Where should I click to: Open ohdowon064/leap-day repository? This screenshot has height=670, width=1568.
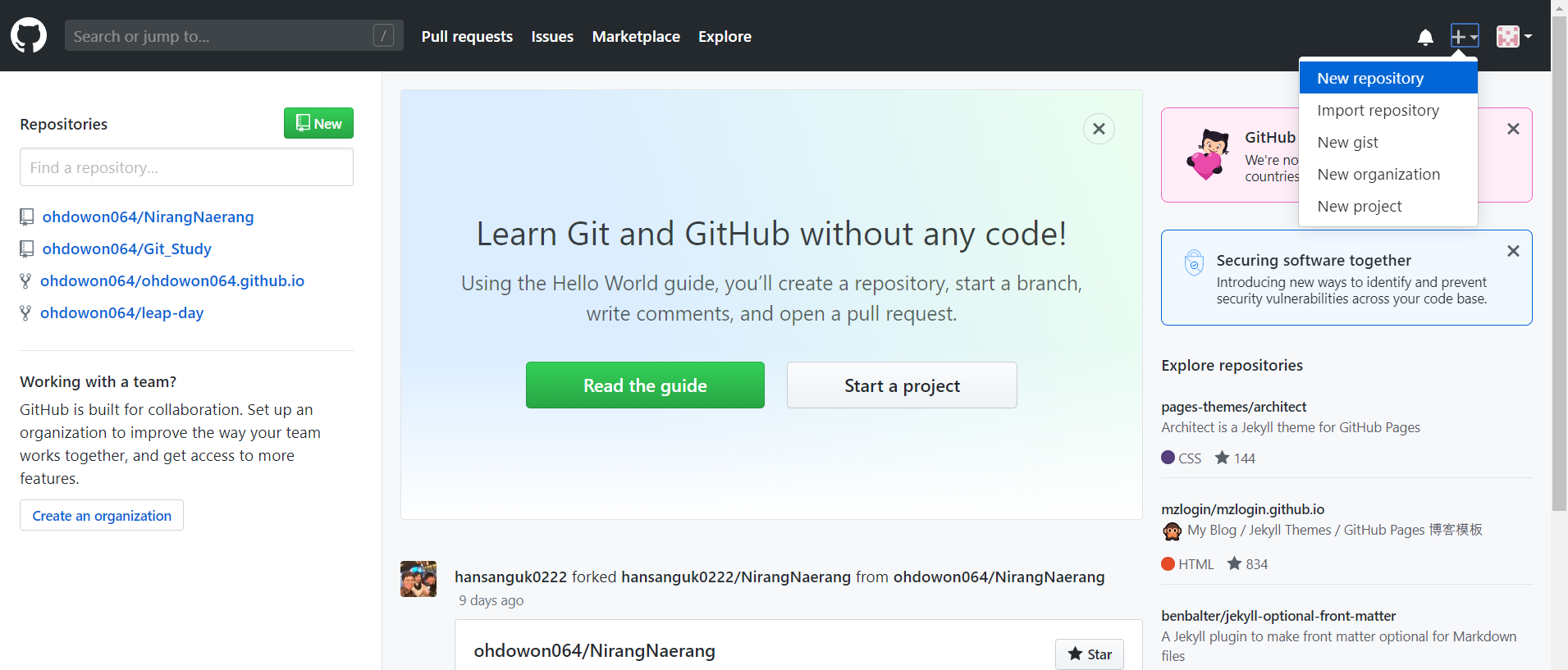[121, 312]
